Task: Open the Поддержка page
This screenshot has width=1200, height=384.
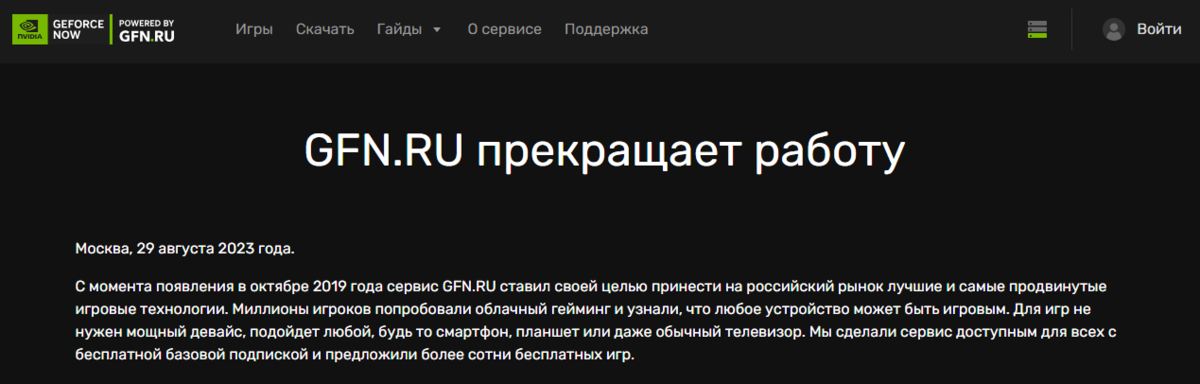Action: (x=606, y=30)
